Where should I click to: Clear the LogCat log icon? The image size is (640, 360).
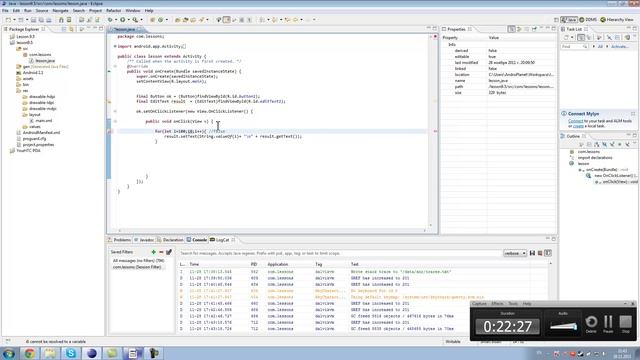coord(540,253)
